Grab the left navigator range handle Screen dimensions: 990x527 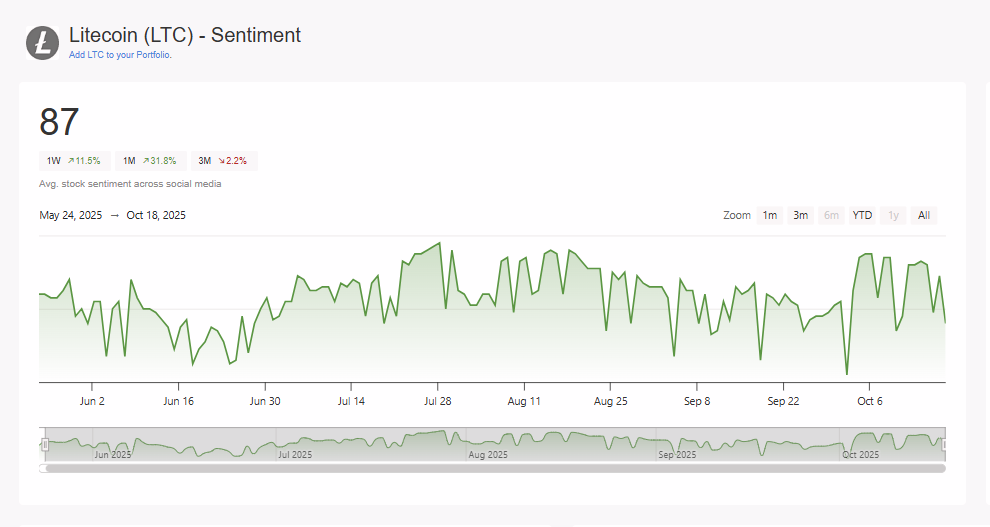click(x=45, y=445)
